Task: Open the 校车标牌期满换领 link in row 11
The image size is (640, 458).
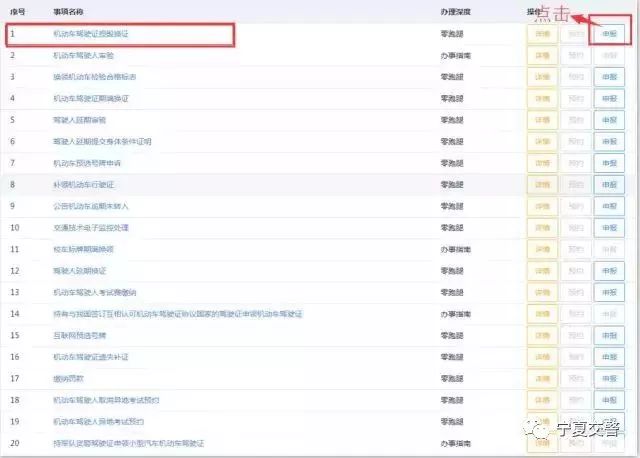Action: [83, 249]
